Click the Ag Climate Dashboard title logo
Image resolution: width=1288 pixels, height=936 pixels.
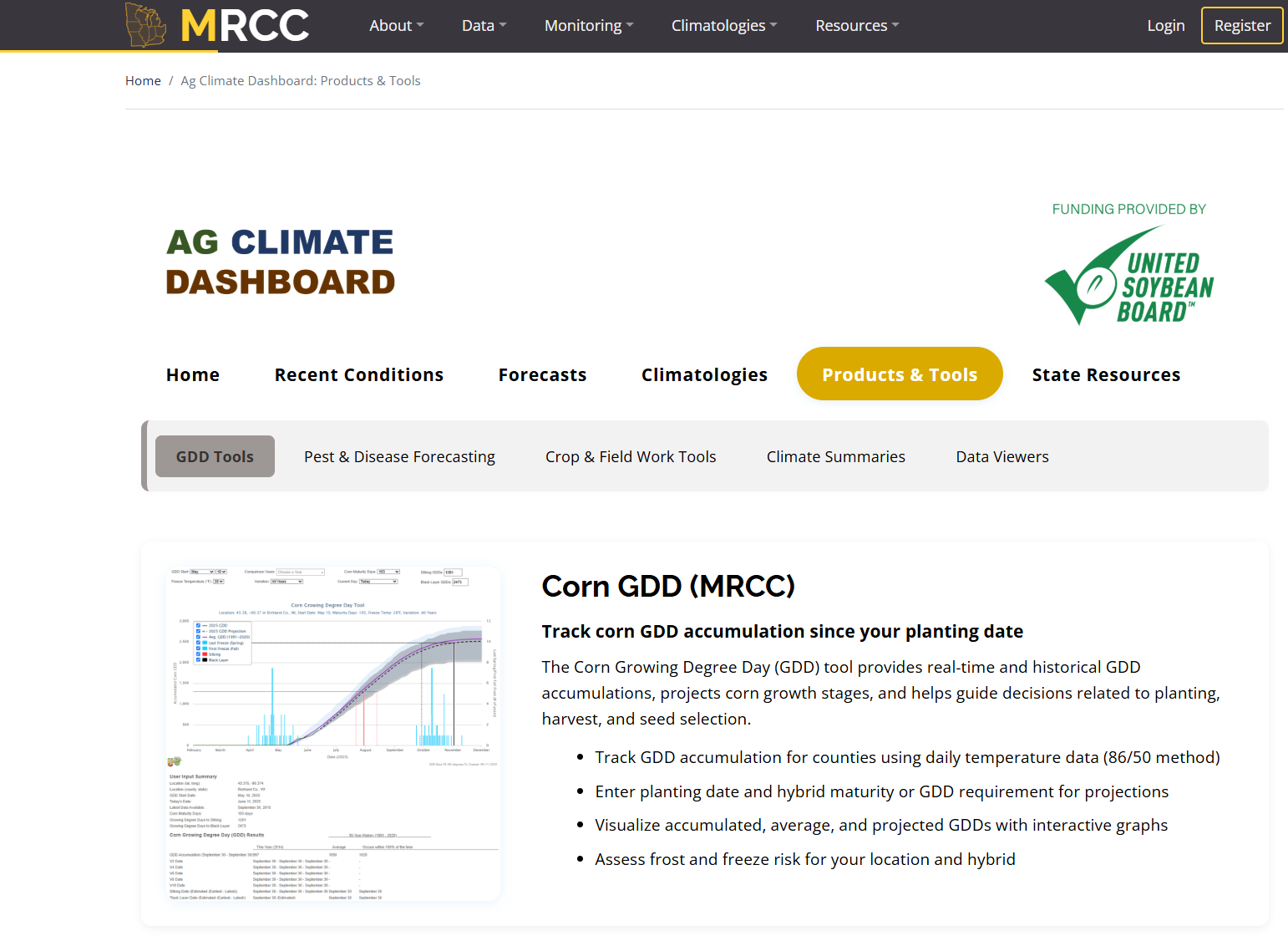(x=280, y=262)
